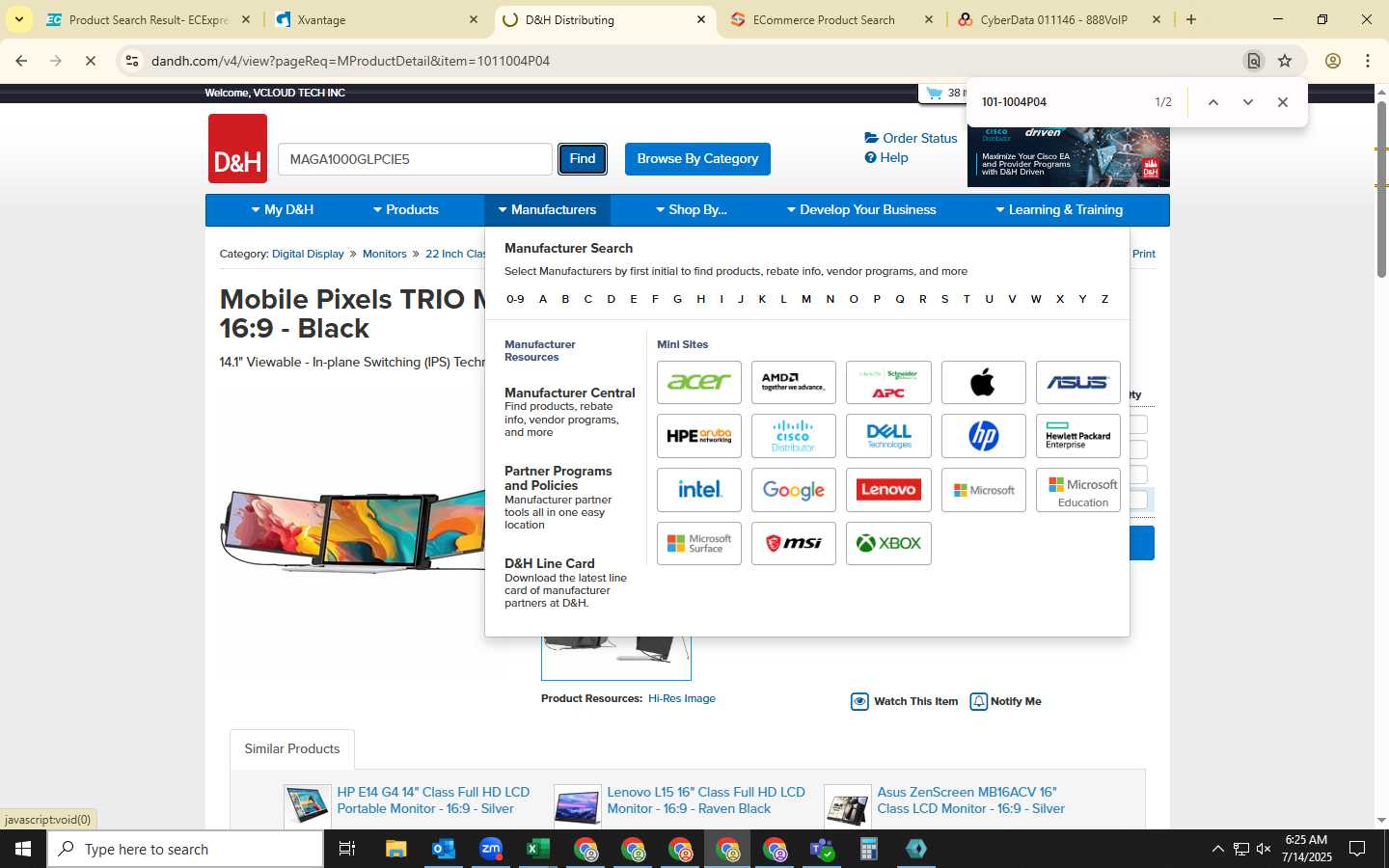The height and width of the screenshot is (868, 1389).
Task: Filter manufacturers by letter M
Action: [x=806, y=299]
